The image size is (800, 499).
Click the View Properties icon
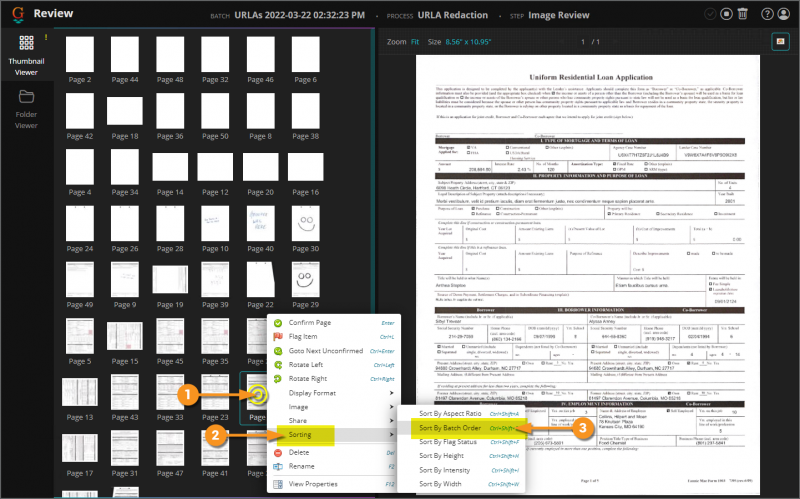pos(278,484)
